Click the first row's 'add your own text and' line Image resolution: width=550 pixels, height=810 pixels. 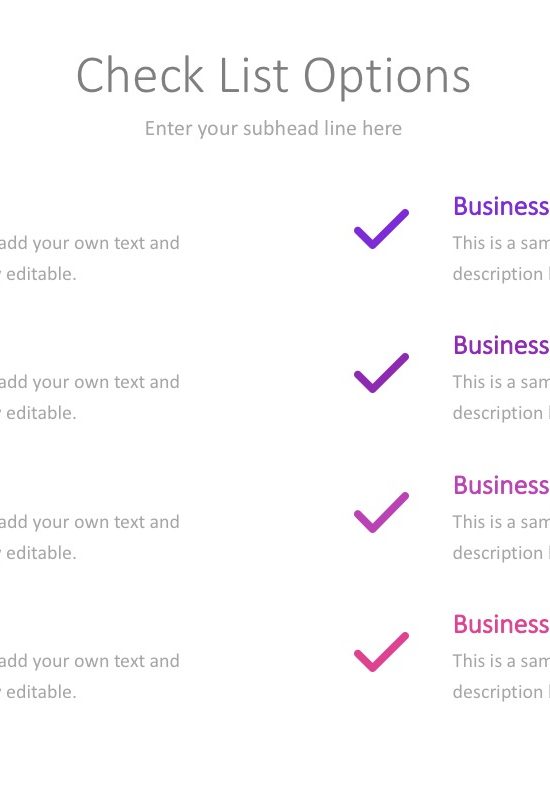90,243
